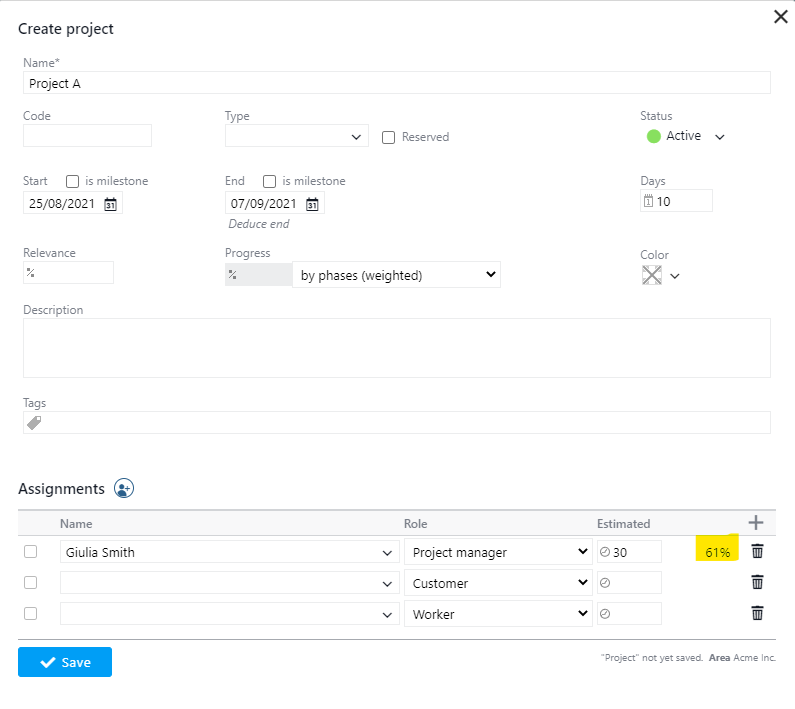Click the Deduce end link
This screenshot has height=709, width=795.
click(x=259, y=224)
